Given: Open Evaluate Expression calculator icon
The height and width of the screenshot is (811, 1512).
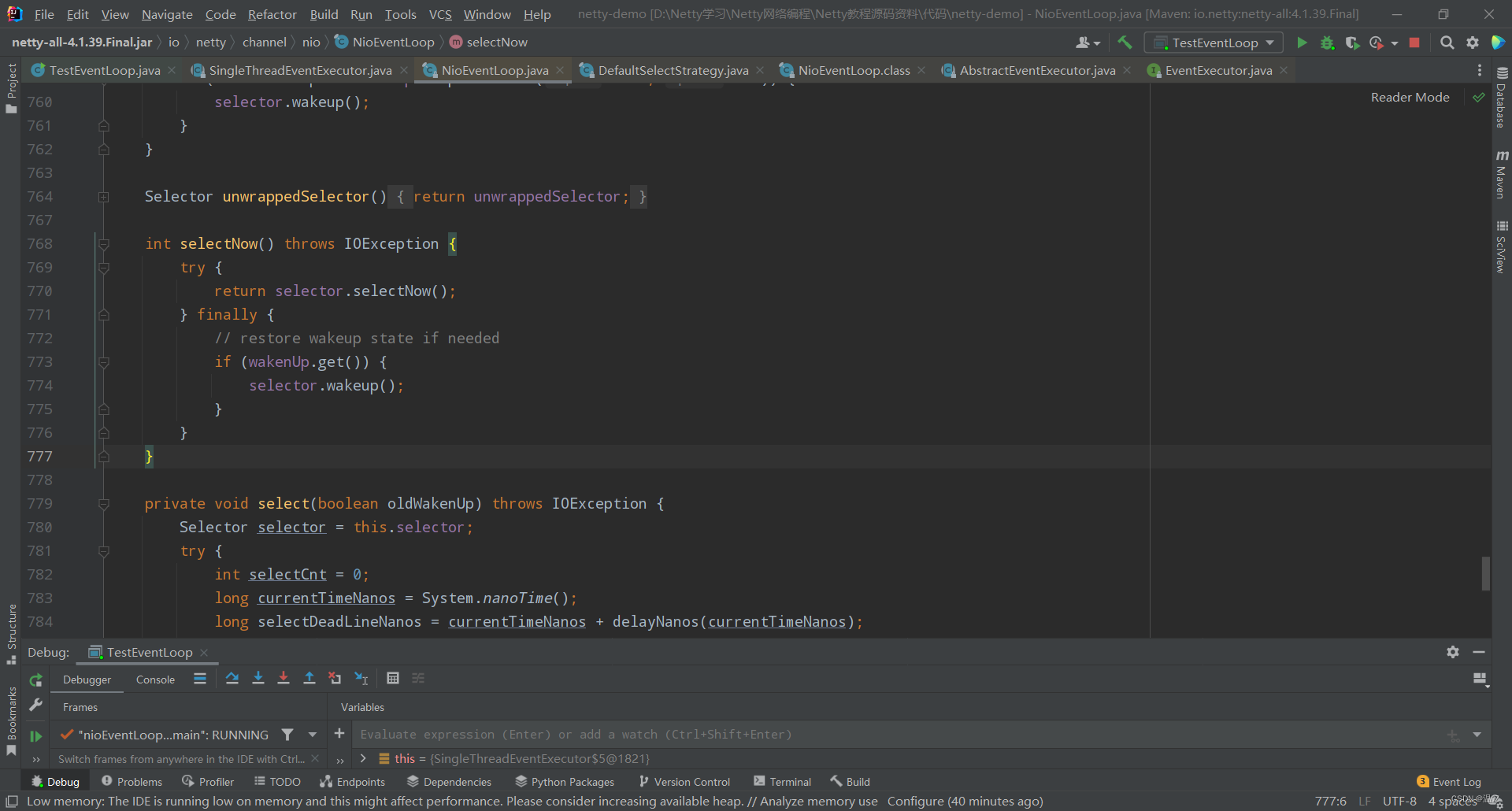Looking at the screenshot, I should 393,679.
